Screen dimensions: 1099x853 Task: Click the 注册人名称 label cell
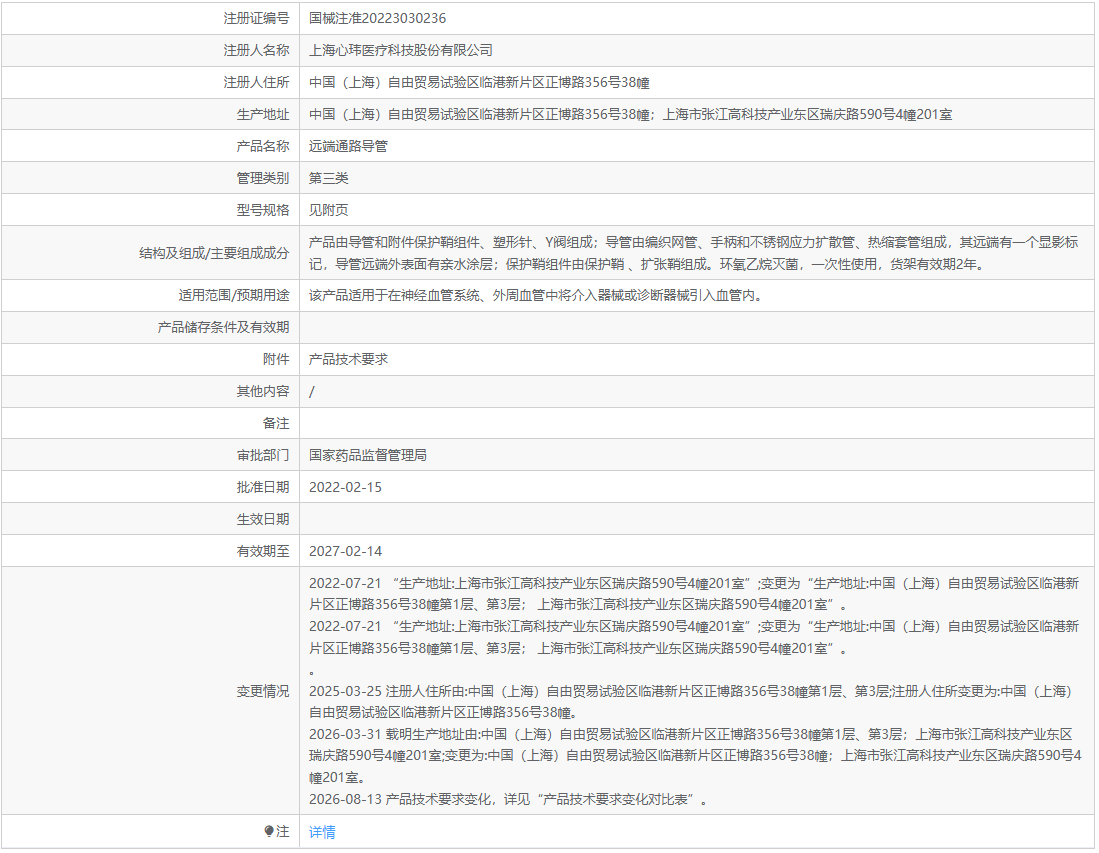click(150, 50)
